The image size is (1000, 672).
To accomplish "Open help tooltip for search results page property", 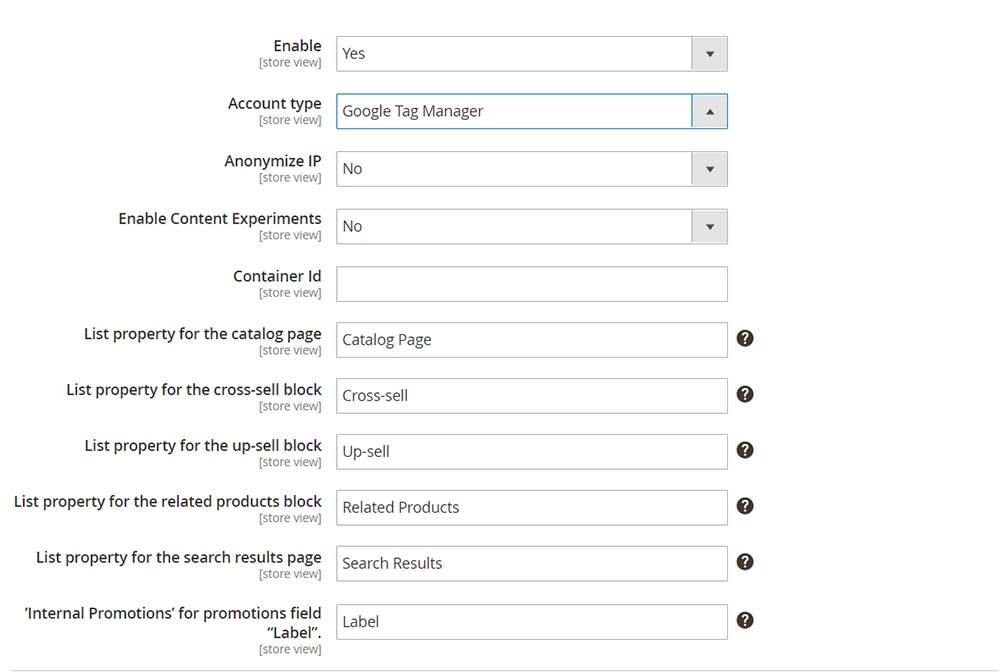I will (x=745, y=563).
